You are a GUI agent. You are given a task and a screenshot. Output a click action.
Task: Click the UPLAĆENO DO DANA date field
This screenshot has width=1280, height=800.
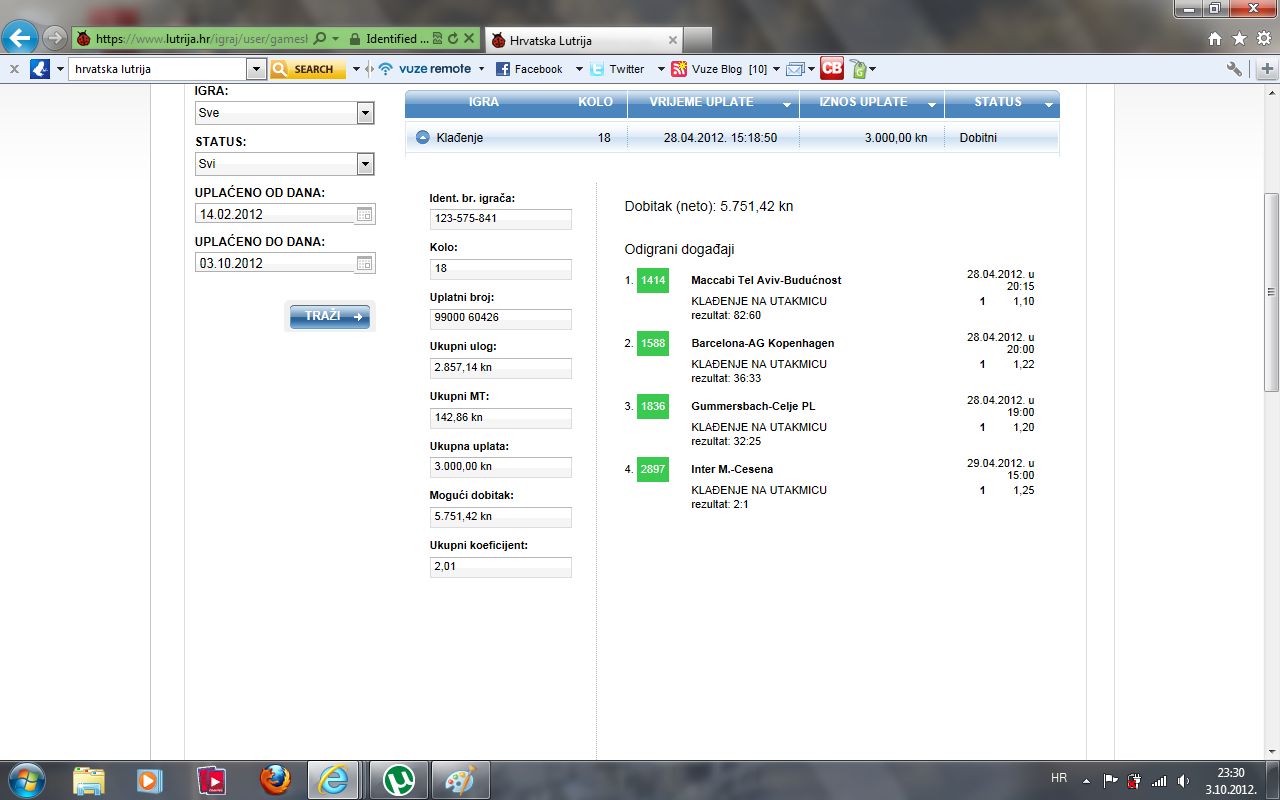click(275, 263)
